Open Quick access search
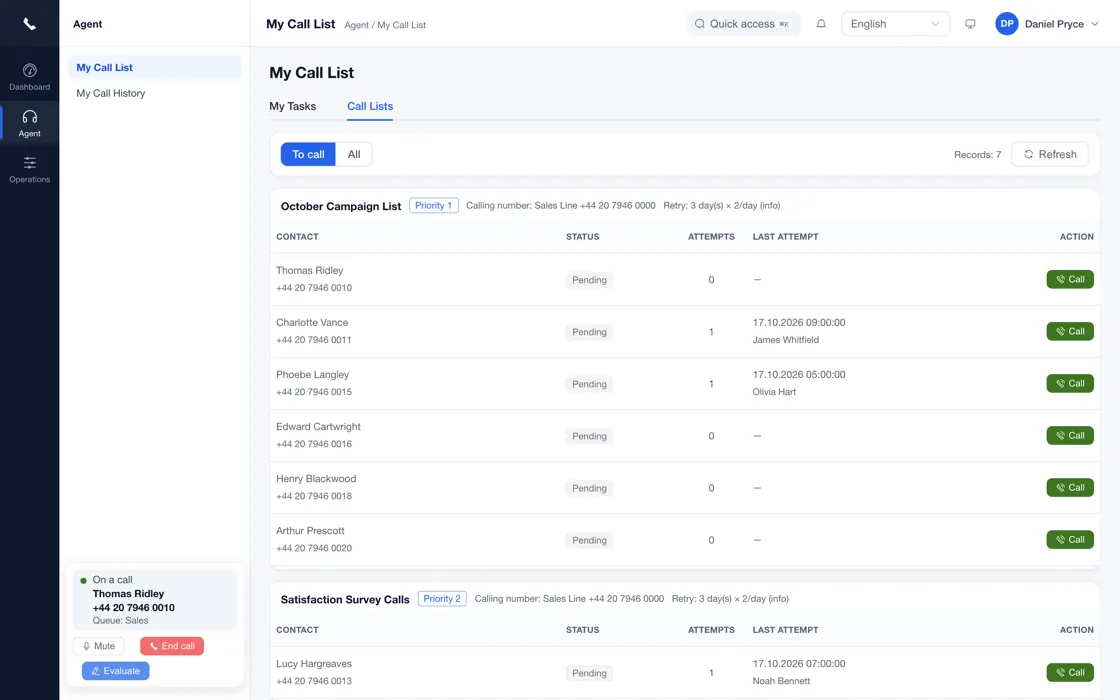 tap(743, 24)
